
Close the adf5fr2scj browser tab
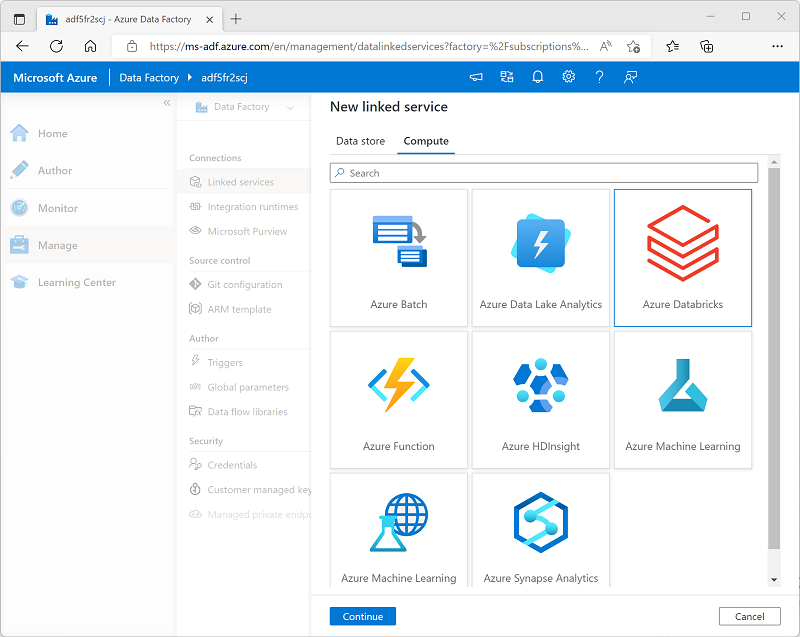click(x=209, y=19)
